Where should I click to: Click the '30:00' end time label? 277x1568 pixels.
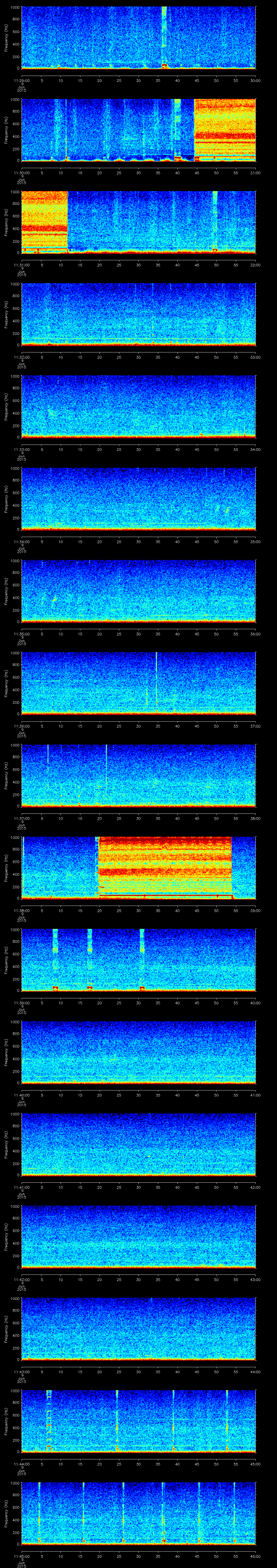[255, 80]
